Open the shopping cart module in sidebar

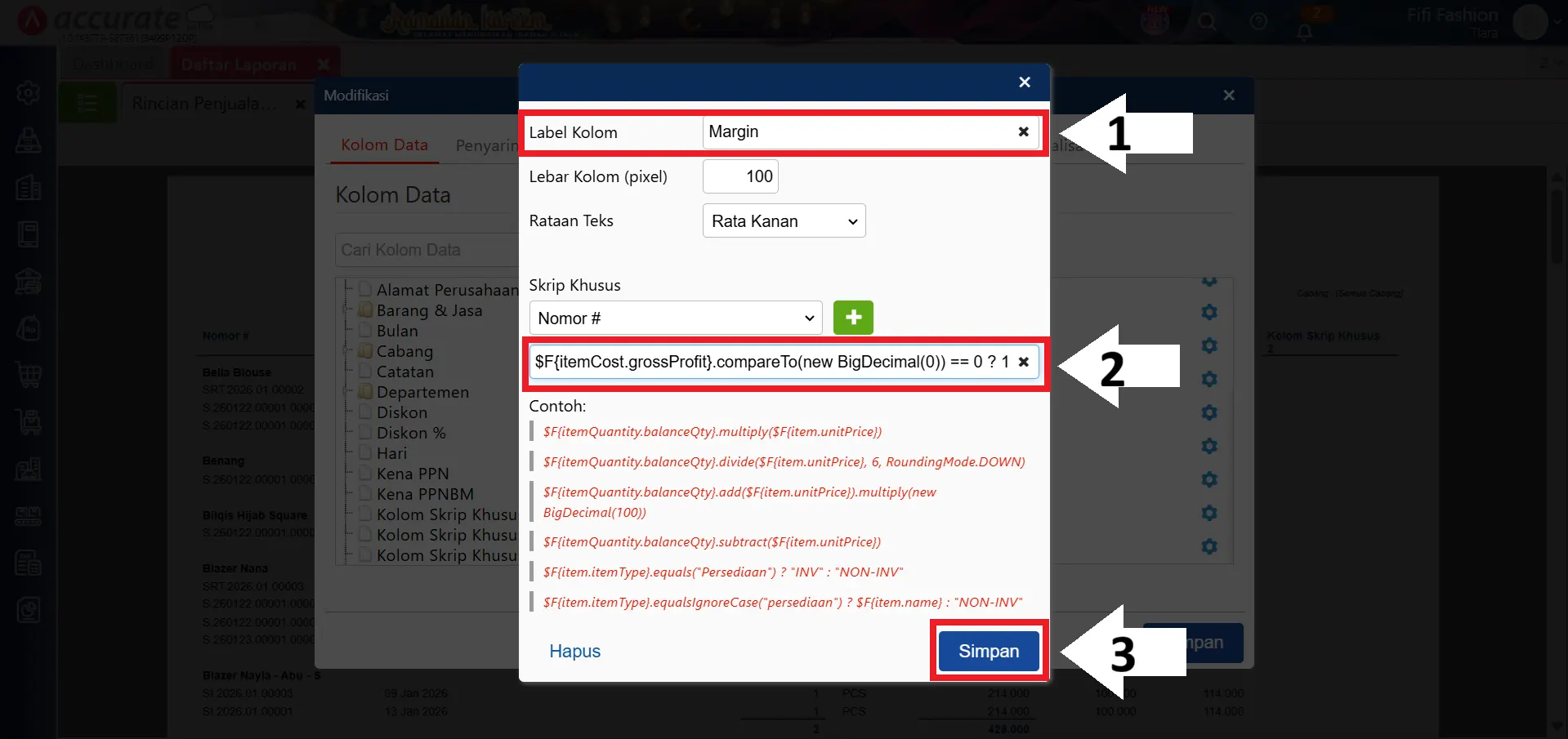[x=29, y=374]
